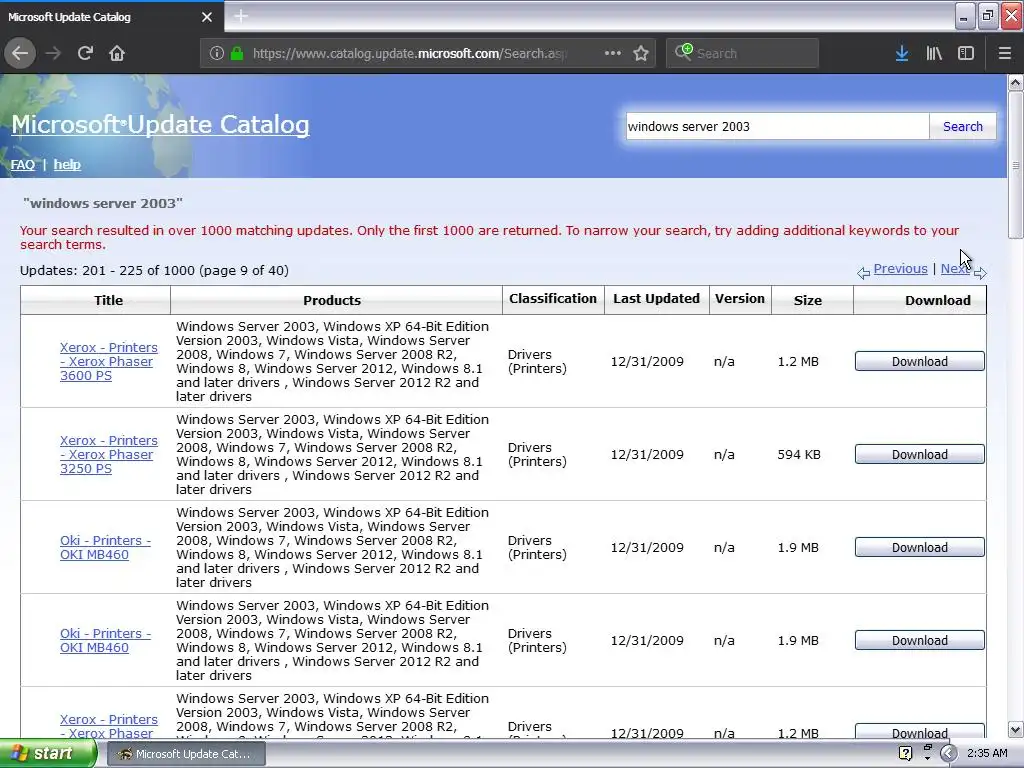Open Xerox Phaser 3250 PS update link
Screen dimensions: 1024x768
108,455
